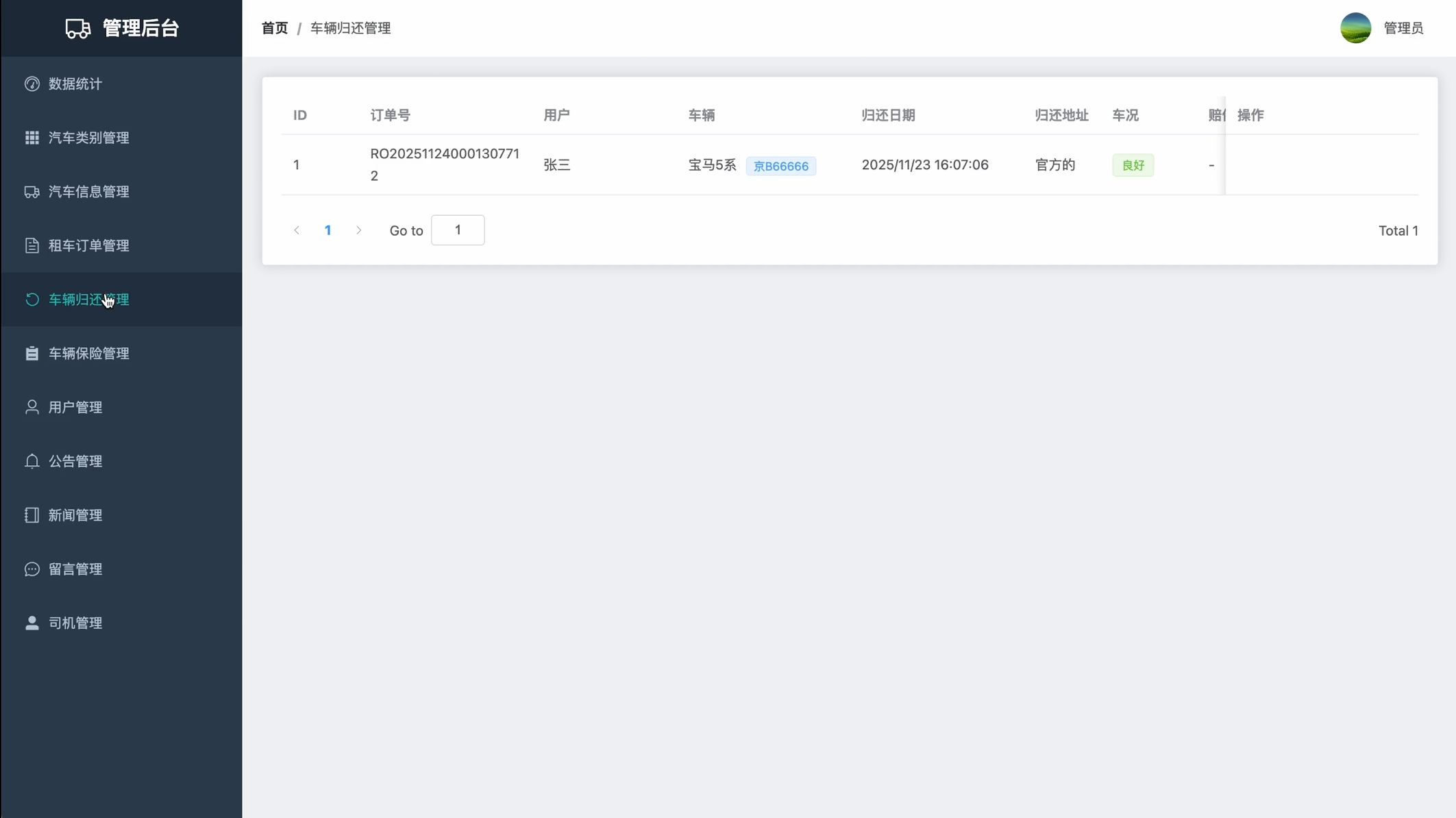1456x818 pixels.
Task: Click the 首页 breadcrumb link
Action: 275,28
